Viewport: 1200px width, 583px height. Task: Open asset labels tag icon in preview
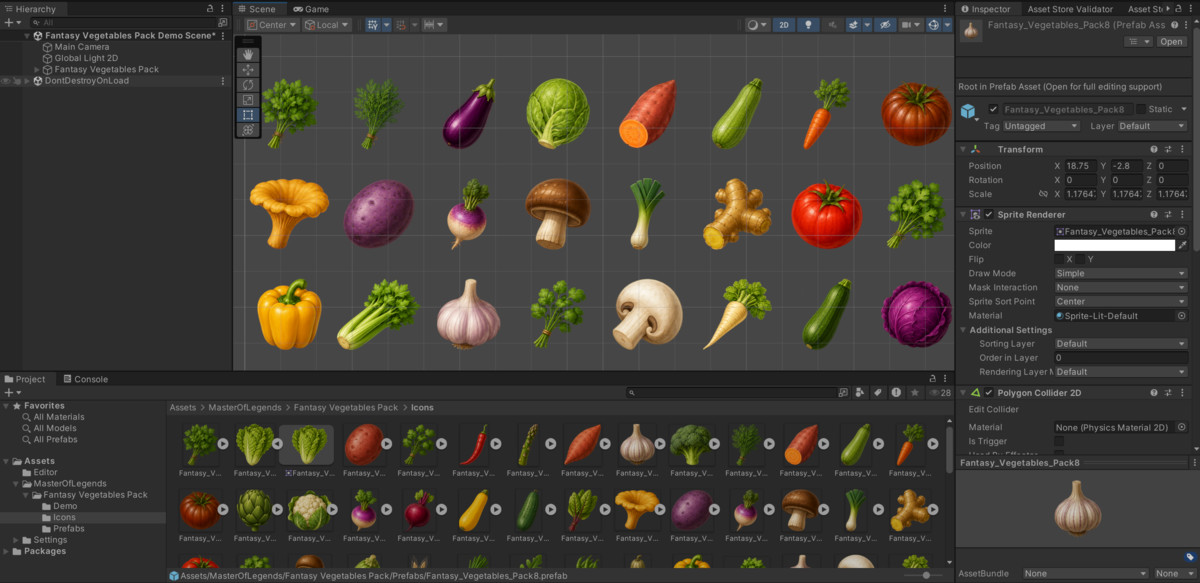click(x=1189, y=557)
